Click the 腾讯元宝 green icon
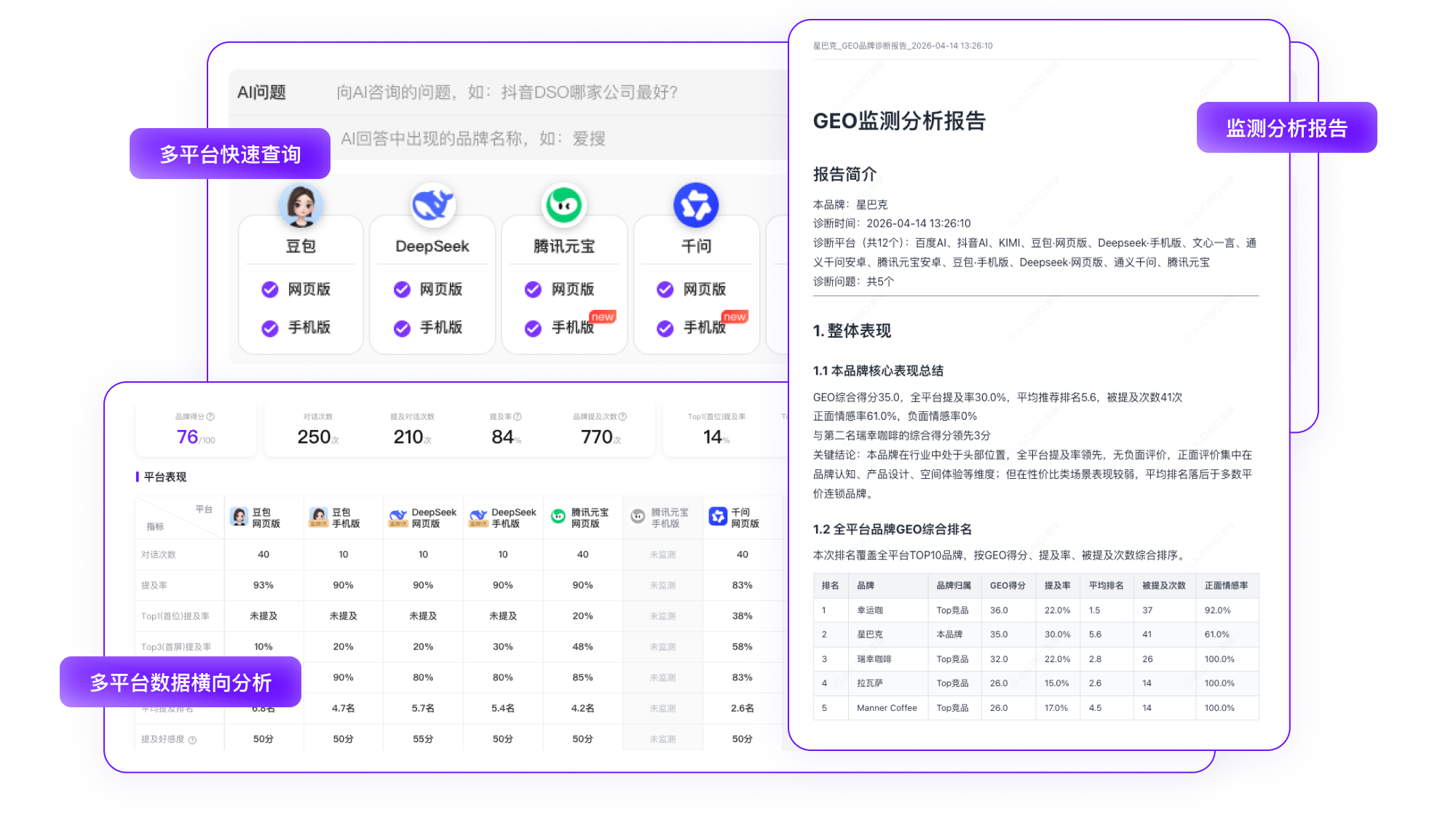This screenshot has height=815, width=1456. click(x=564, y=204)
